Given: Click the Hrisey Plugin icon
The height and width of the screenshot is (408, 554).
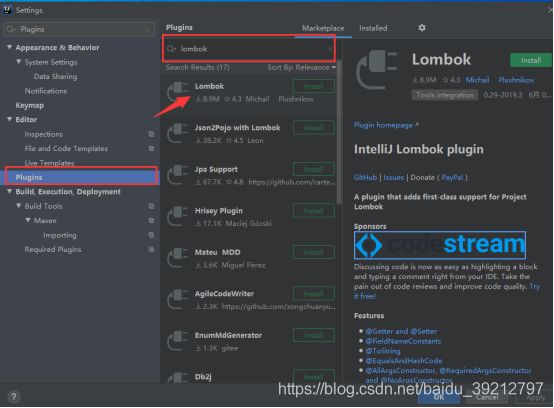Looking at the screenshot, I should point(178,216).
